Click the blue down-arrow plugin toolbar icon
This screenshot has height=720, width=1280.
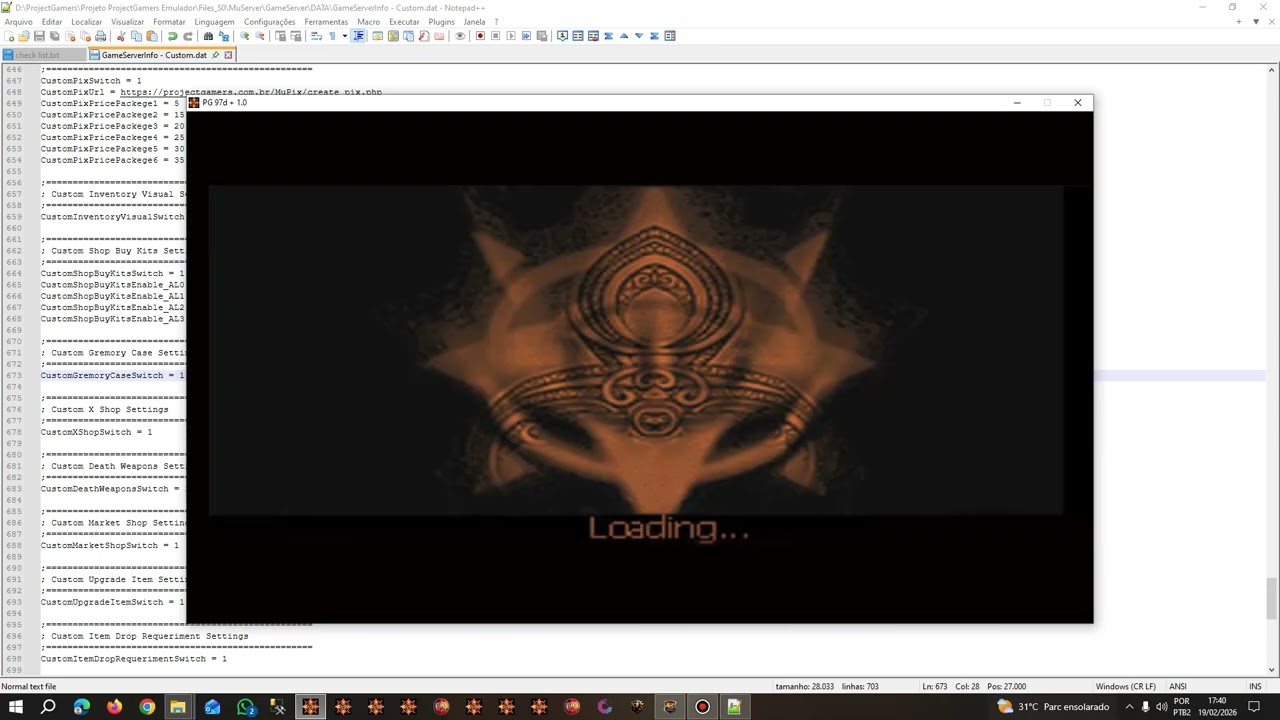pos(639,36)
